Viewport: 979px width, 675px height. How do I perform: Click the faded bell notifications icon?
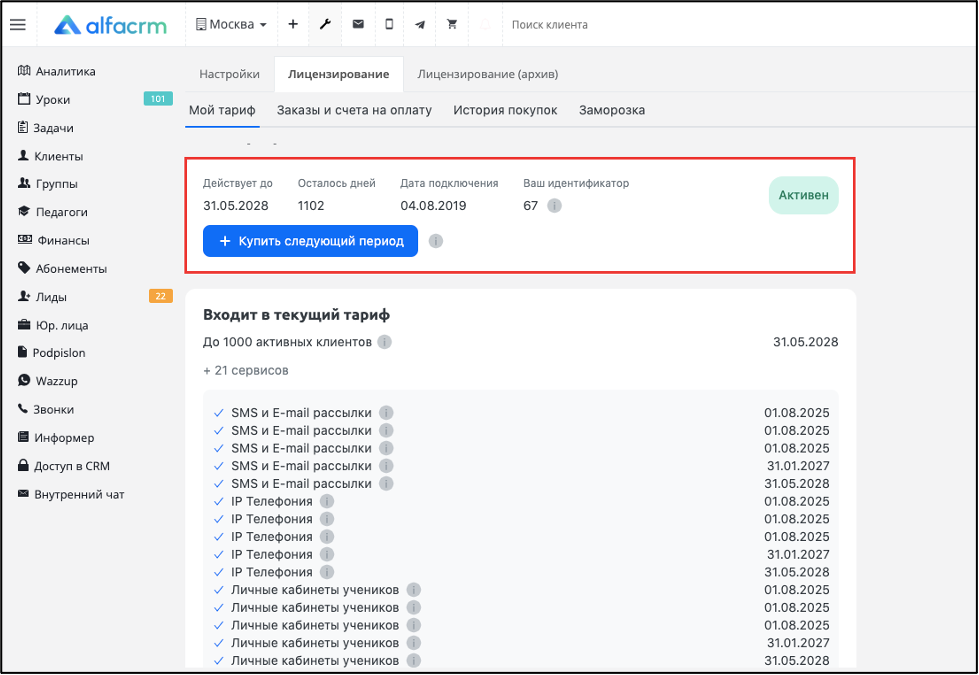[485, 24]
